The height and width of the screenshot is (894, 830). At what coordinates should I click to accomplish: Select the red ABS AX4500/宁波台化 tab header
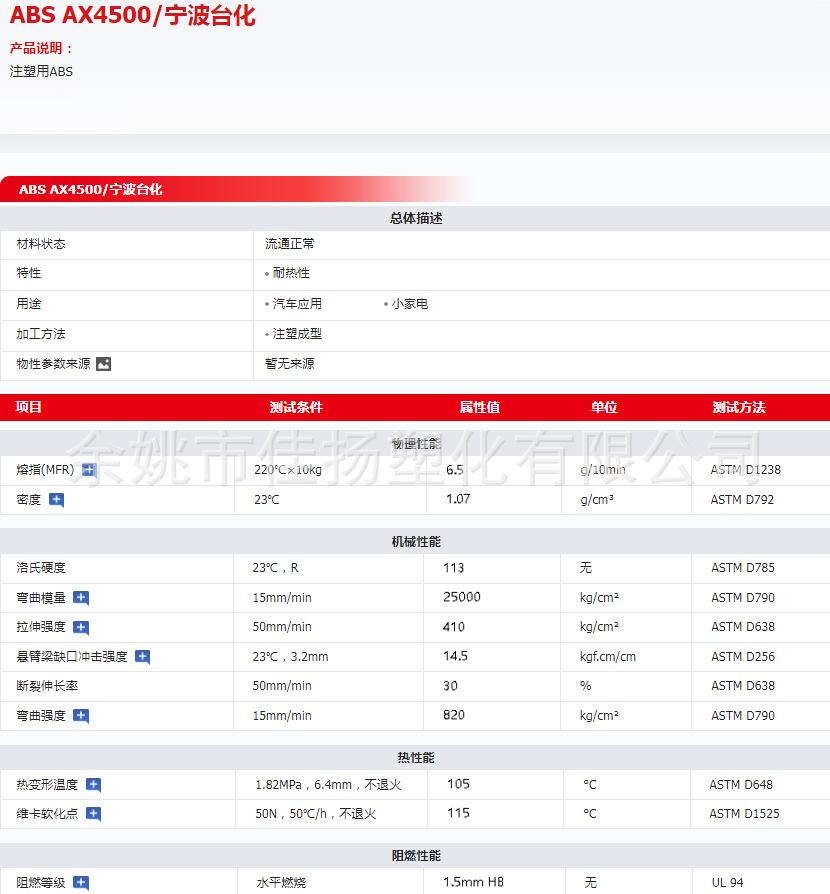pyautogui.click(x=90, y=189)
